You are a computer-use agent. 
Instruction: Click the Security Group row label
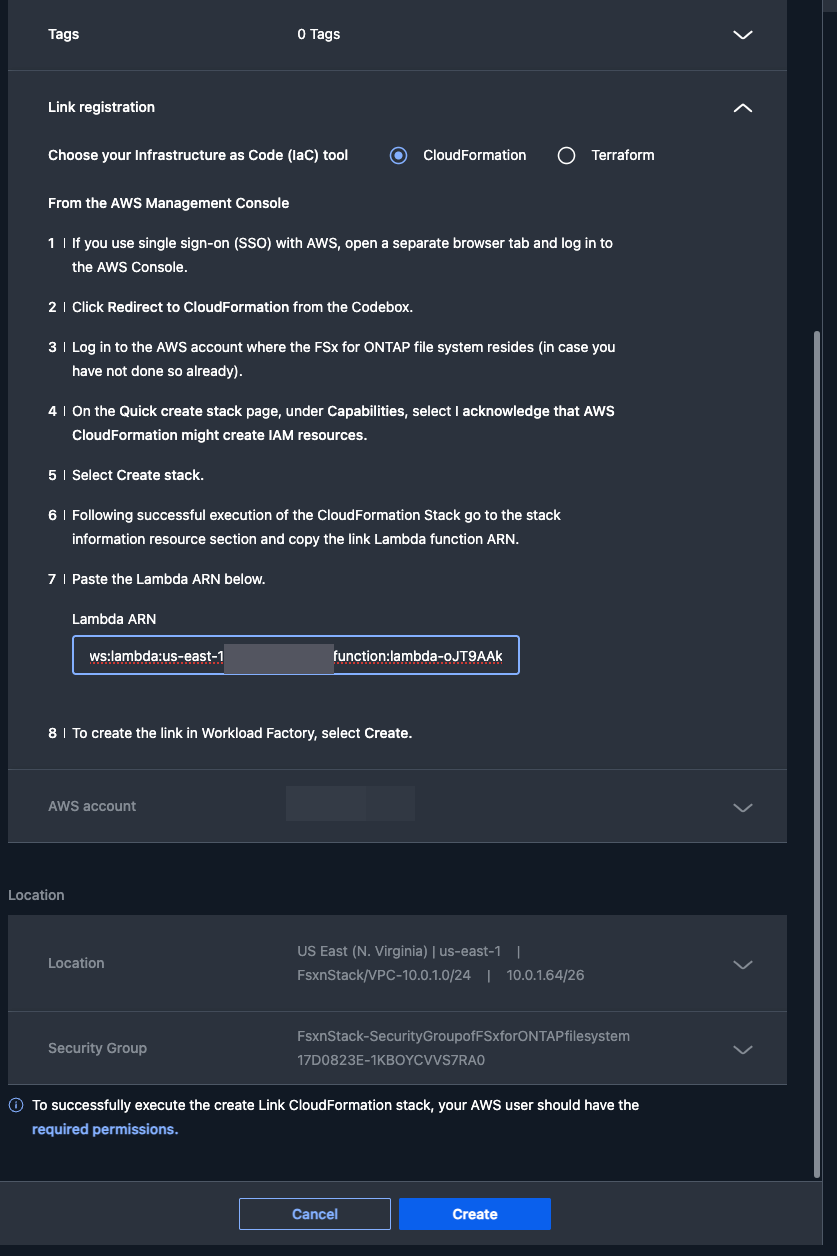point(97,1048)
